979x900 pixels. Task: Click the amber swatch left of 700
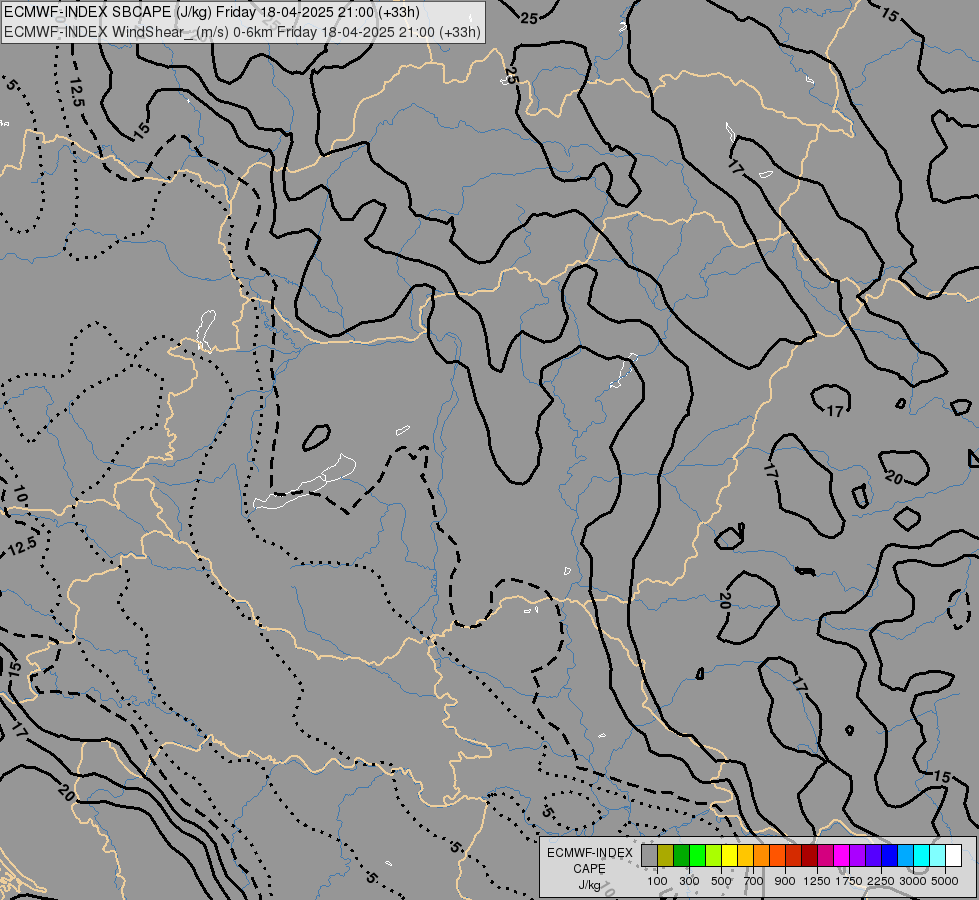pos(745,855)
